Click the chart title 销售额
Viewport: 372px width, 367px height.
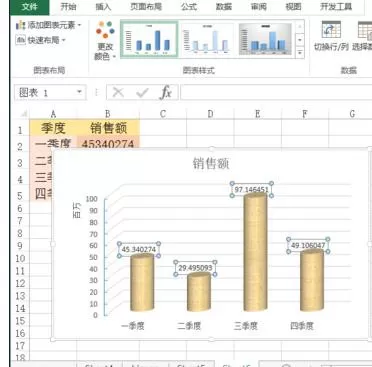(211, 164)
